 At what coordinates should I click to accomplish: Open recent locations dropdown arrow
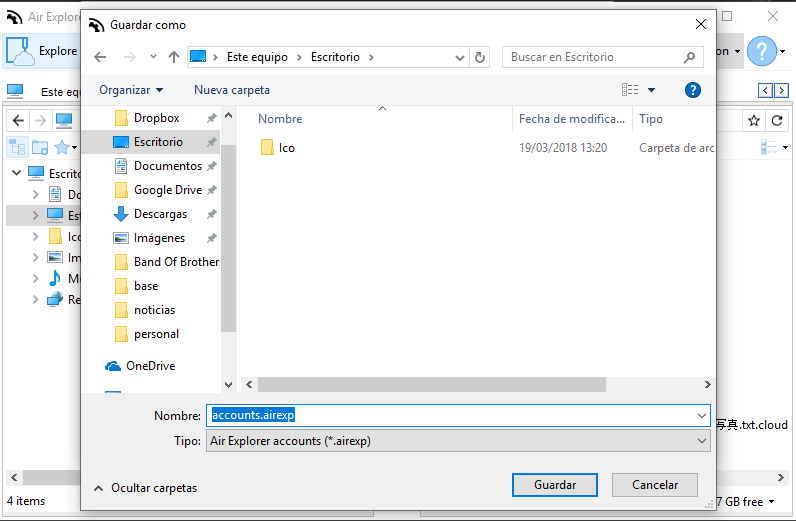(x=153, y=57)
